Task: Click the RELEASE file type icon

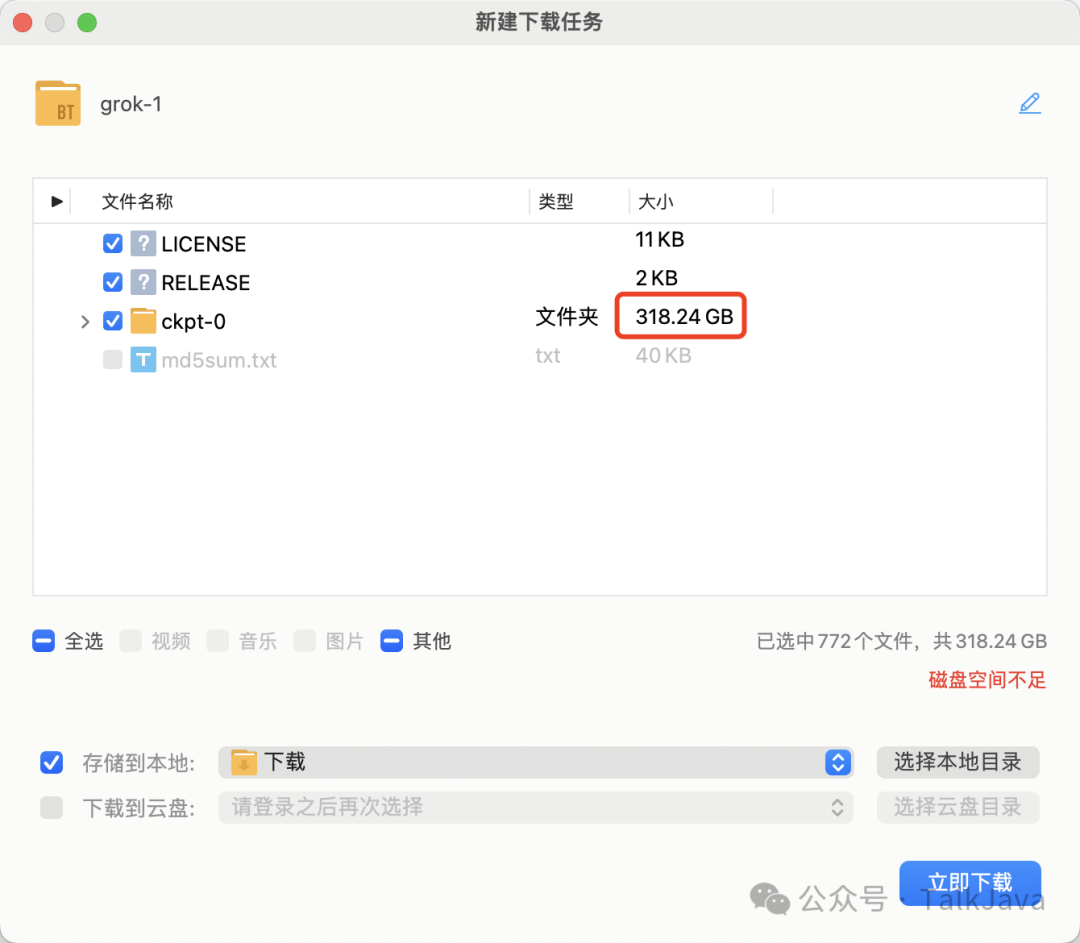Action: (x=144, y=282)
